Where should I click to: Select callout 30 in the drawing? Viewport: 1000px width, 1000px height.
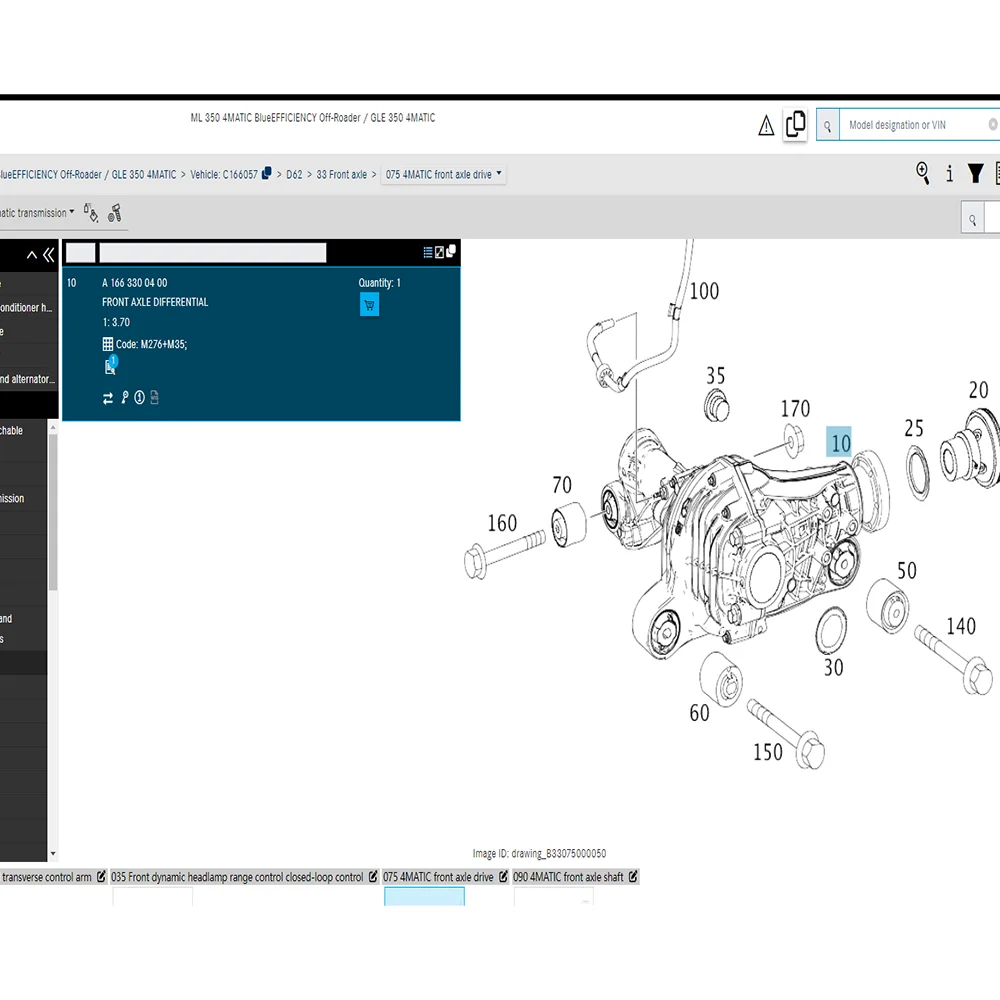[x=834, y=668]
